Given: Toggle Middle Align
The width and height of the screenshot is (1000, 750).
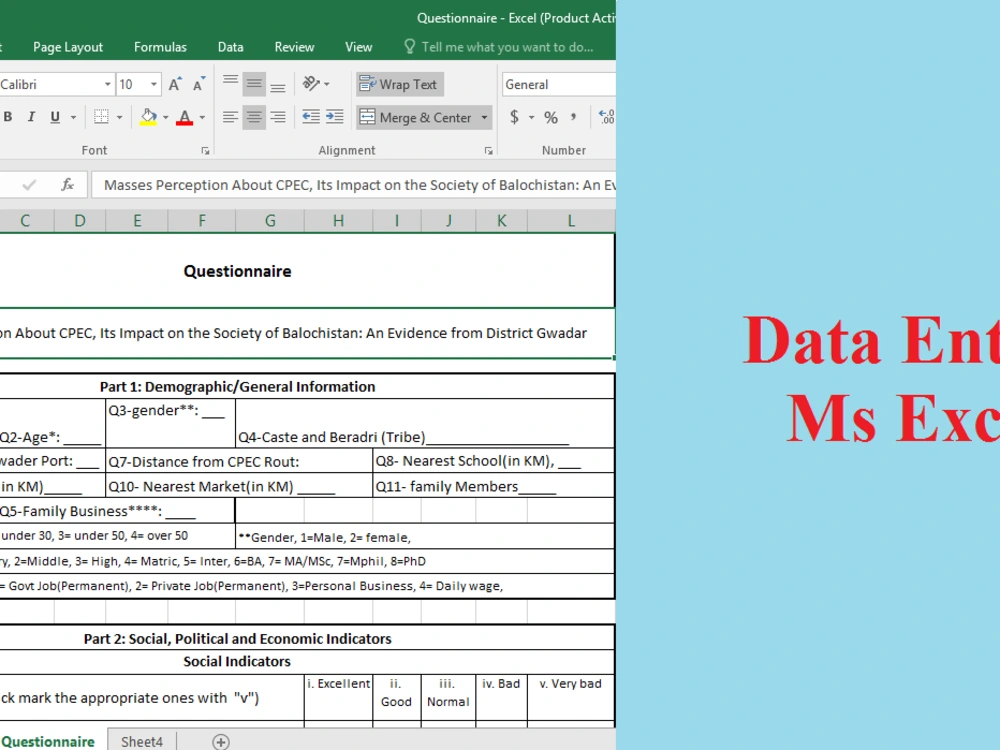Looking at the screenshot, I should (254, 84).
